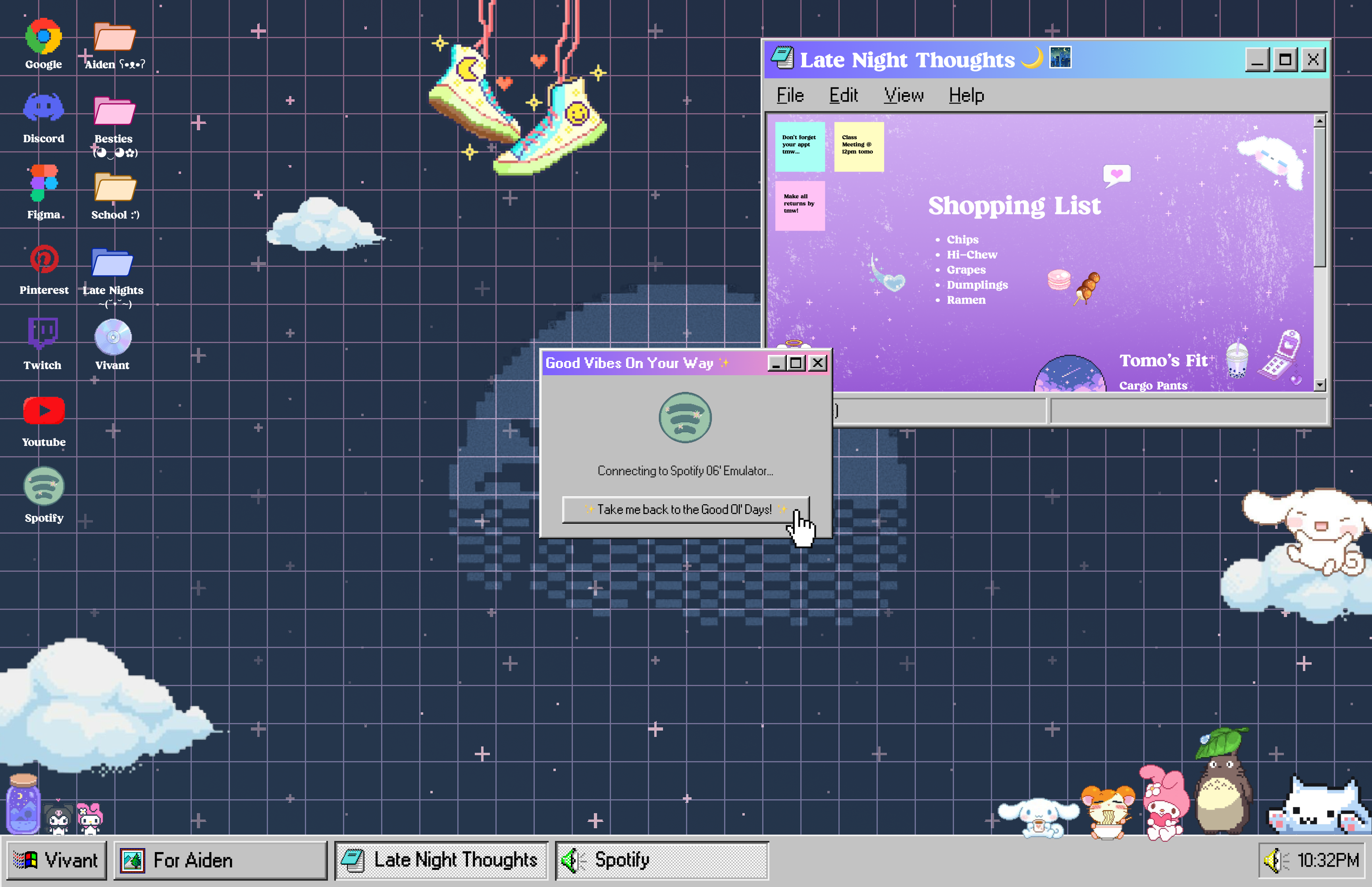This screenshot has height=887, width=1372.
Task: Open the Twitch desktop icon
Action: 42,333
